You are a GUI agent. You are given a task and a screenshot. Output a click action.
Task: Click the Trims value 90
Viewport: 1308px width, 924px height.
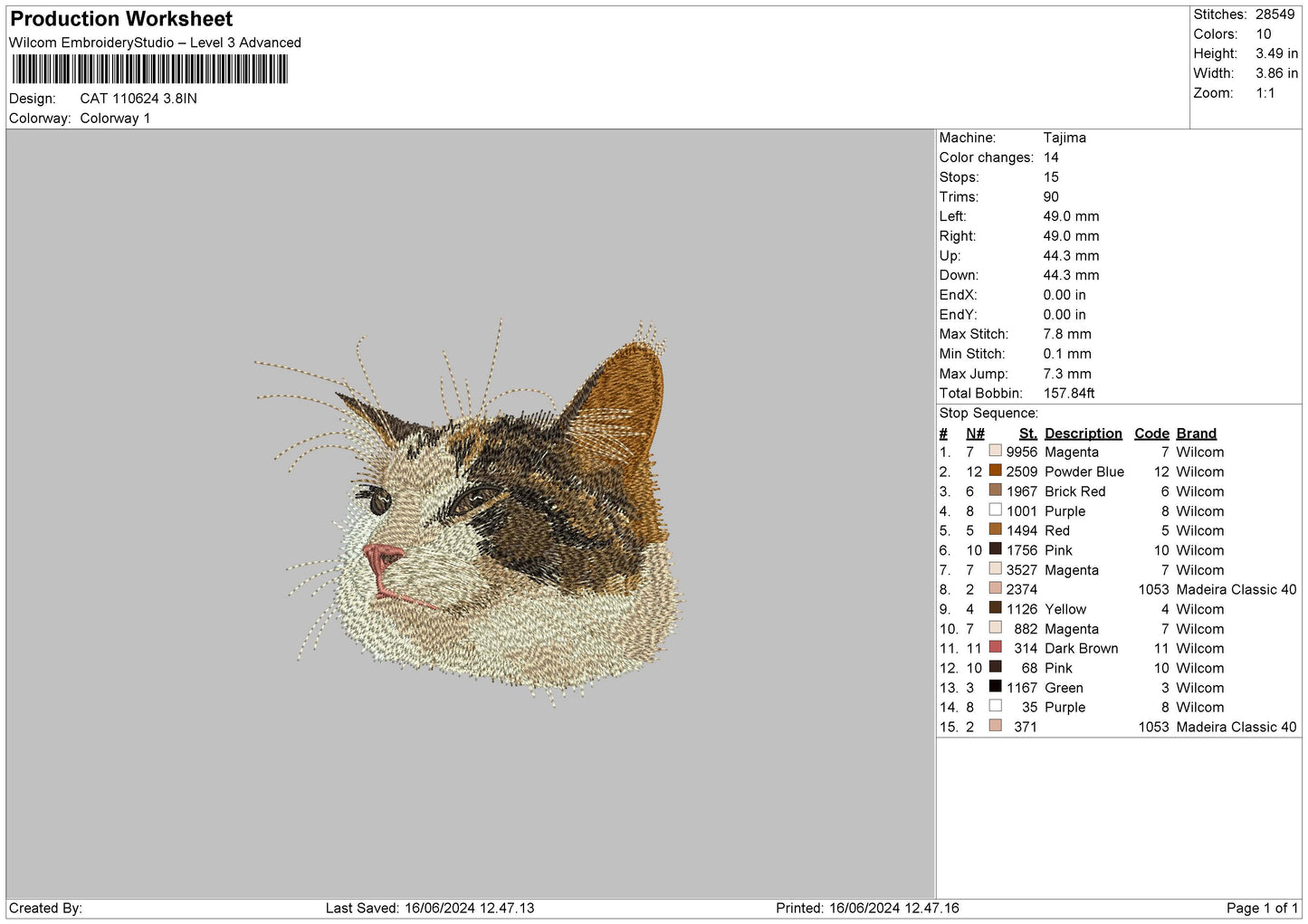pos(1051,196)
